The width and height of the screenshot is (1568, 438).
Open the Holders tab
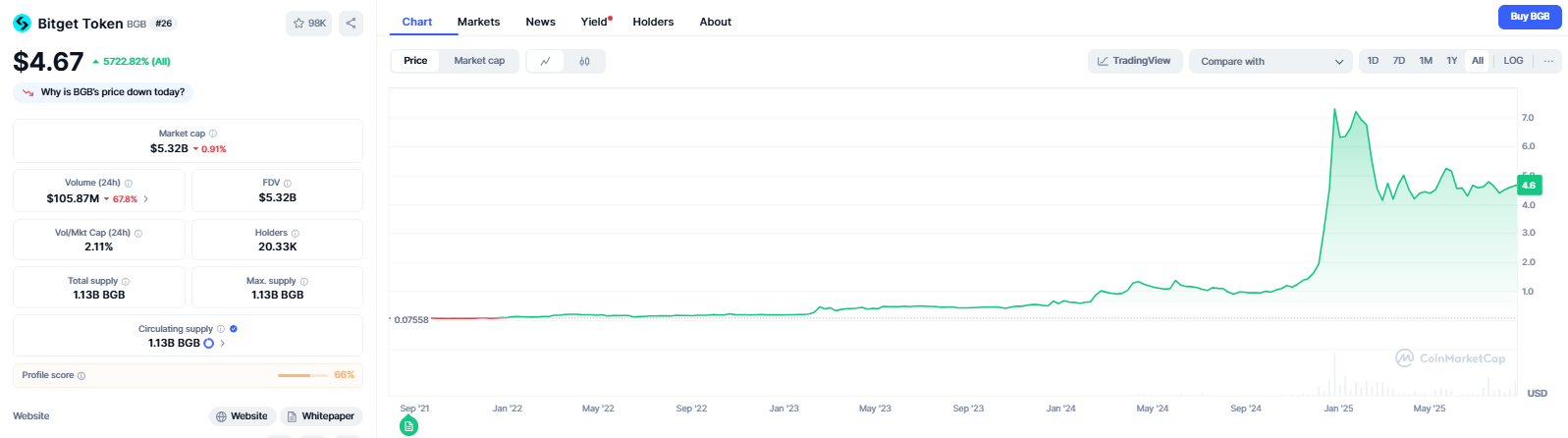653,22
